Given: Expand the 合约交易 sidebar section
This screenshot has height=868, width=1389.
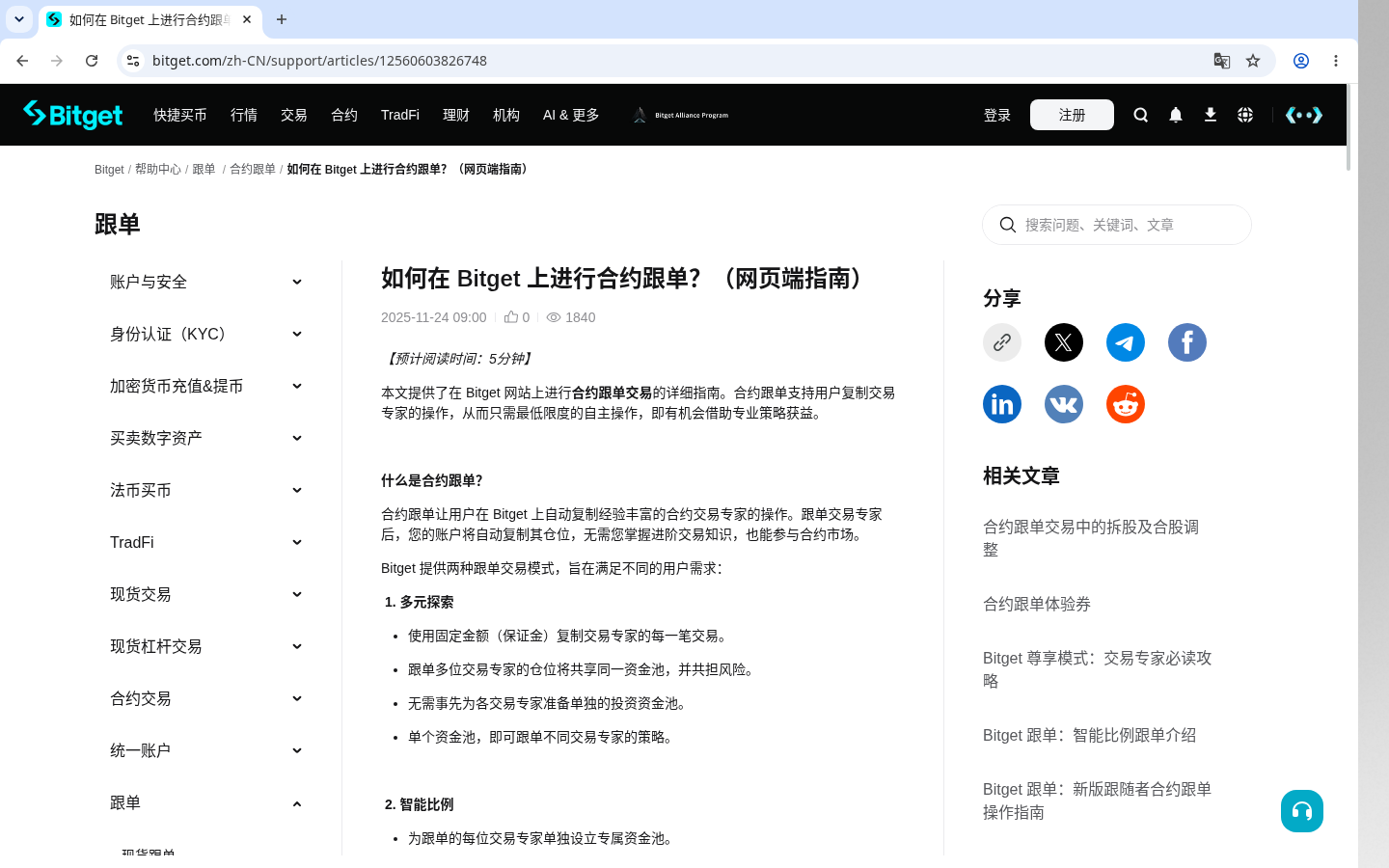Looking at the screenshot, I should pos(206,698).
